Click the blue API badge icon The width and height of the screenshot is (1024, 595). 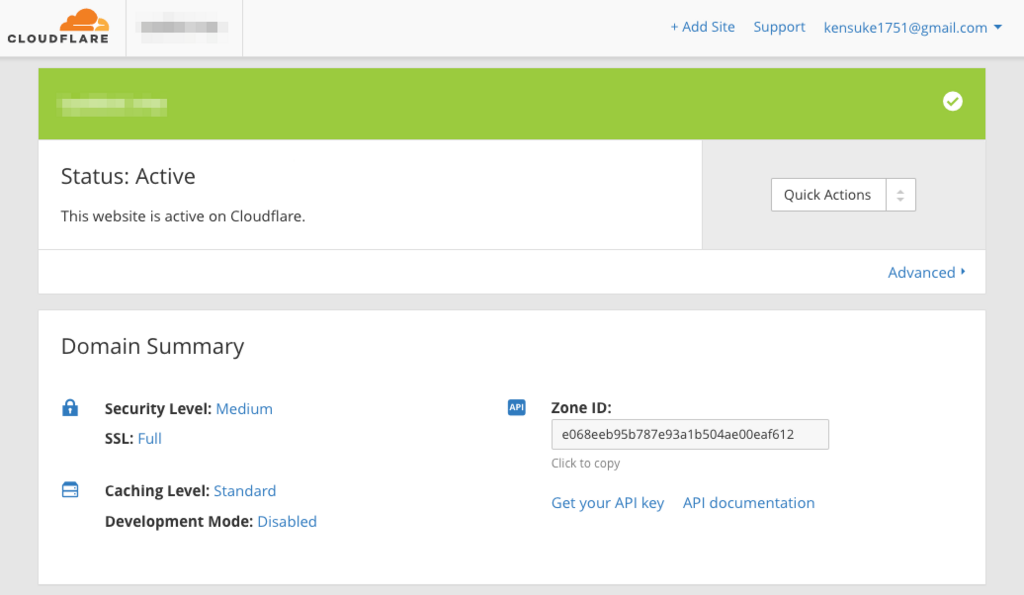pos(517,408)
